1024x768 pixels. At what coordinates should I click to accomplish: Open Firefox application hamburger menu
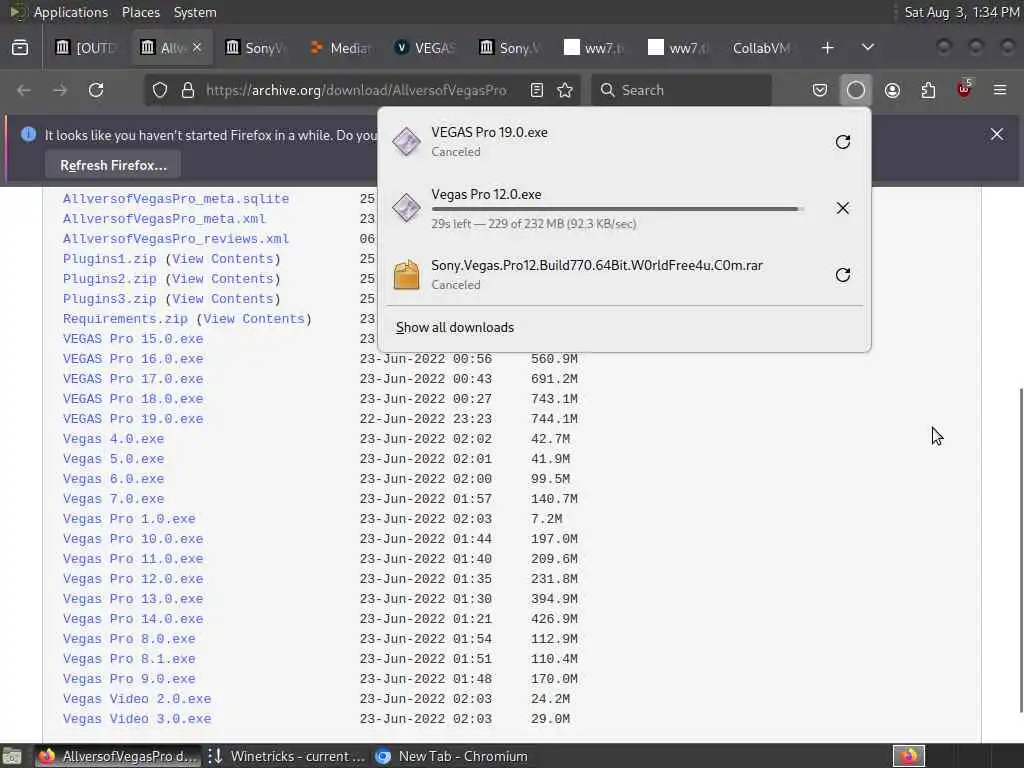(1000, 90)
